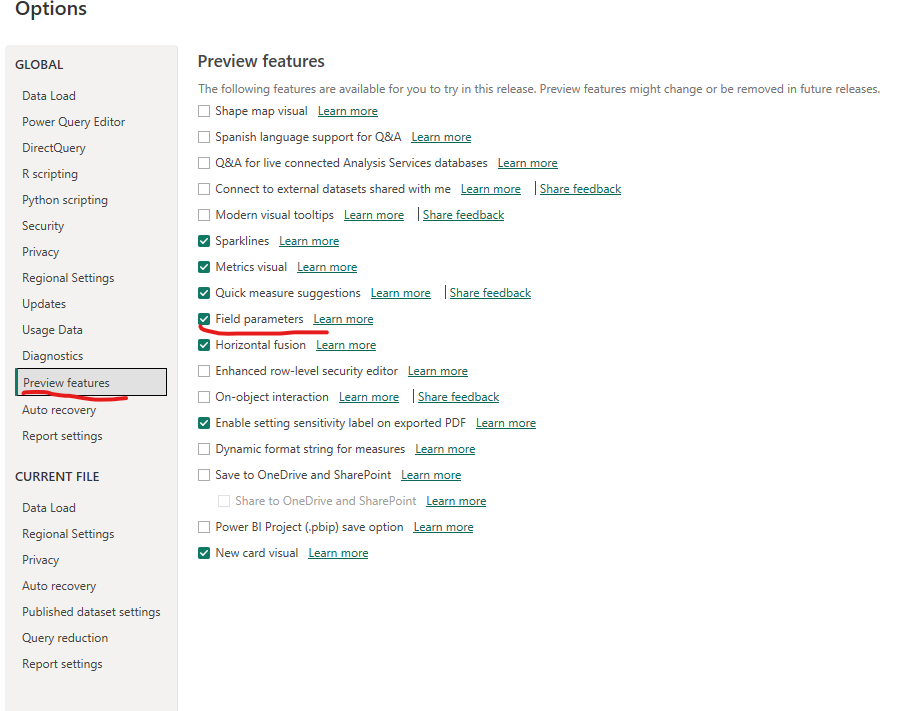Image resolution: width=906 pixels, height=711 pixels.
Task: Enable Connect to external datasets checkbox
Action: tap(203, 189)
